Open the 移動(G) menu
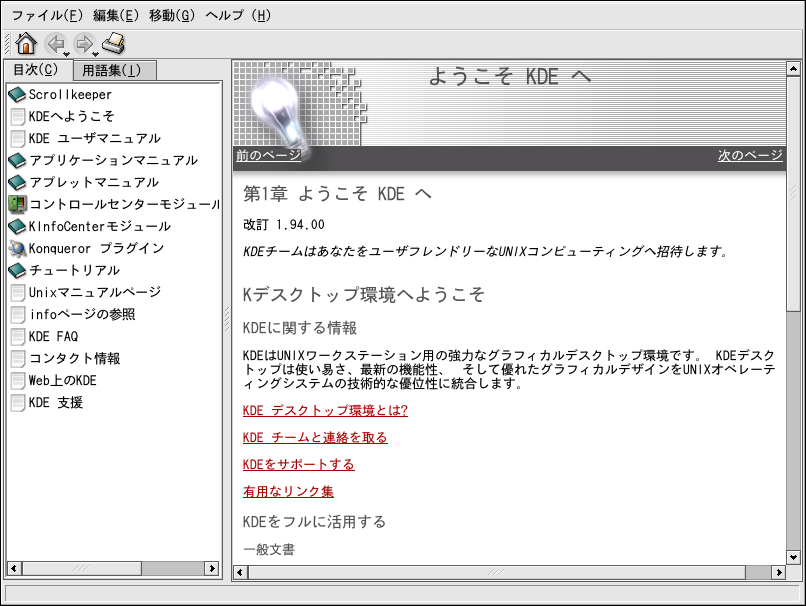This screenshot has height=606, width=806. tap(171, 15)
